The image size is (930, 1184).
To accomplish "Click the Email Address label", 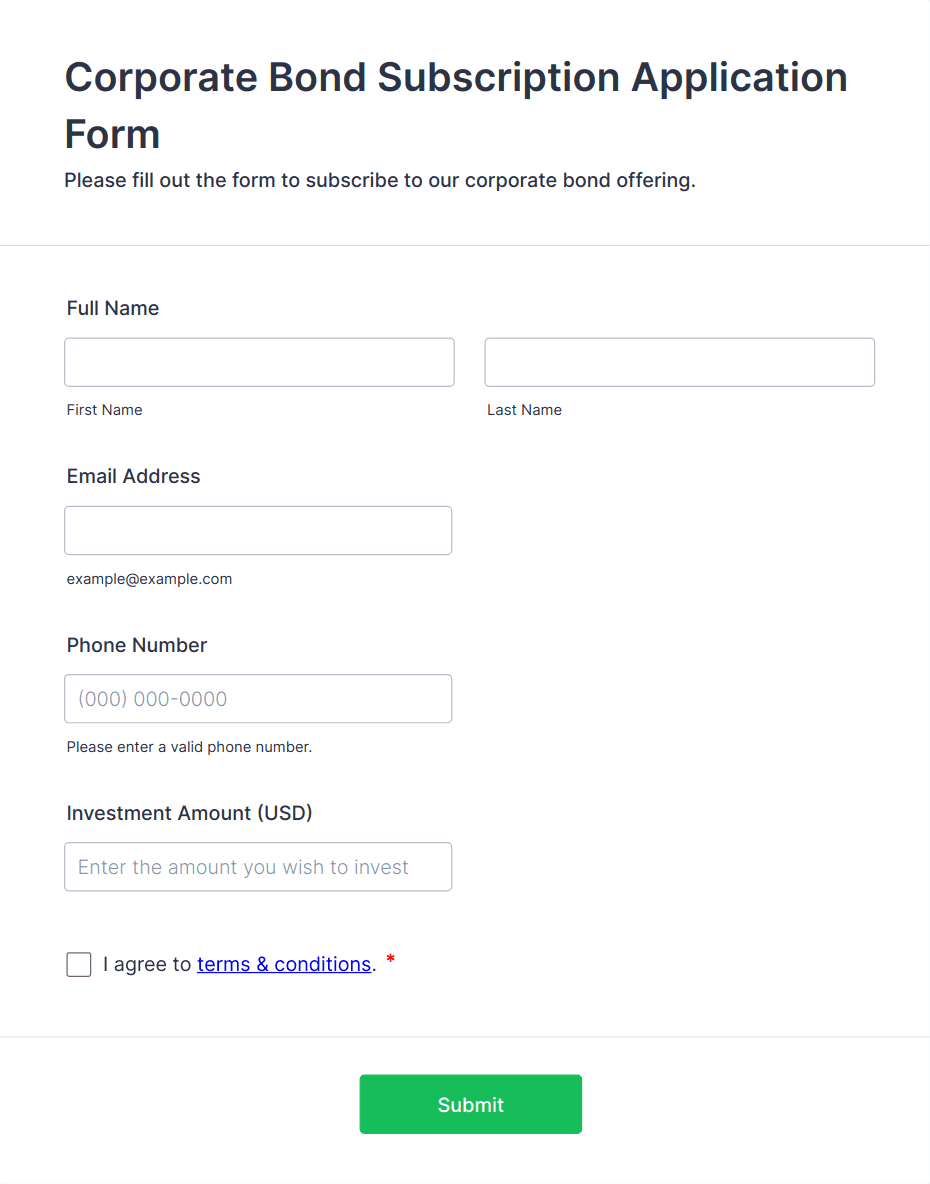I will click(x=134, y=476).
